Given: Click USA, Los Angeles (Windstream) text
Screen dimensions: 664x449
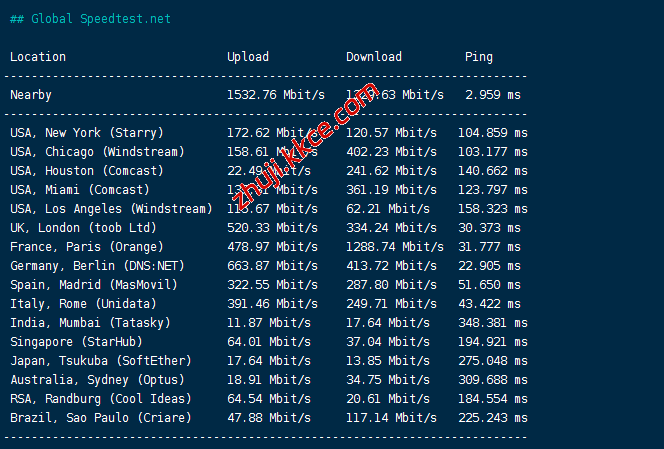Looking at the screenshot, I should pos(111,209).
